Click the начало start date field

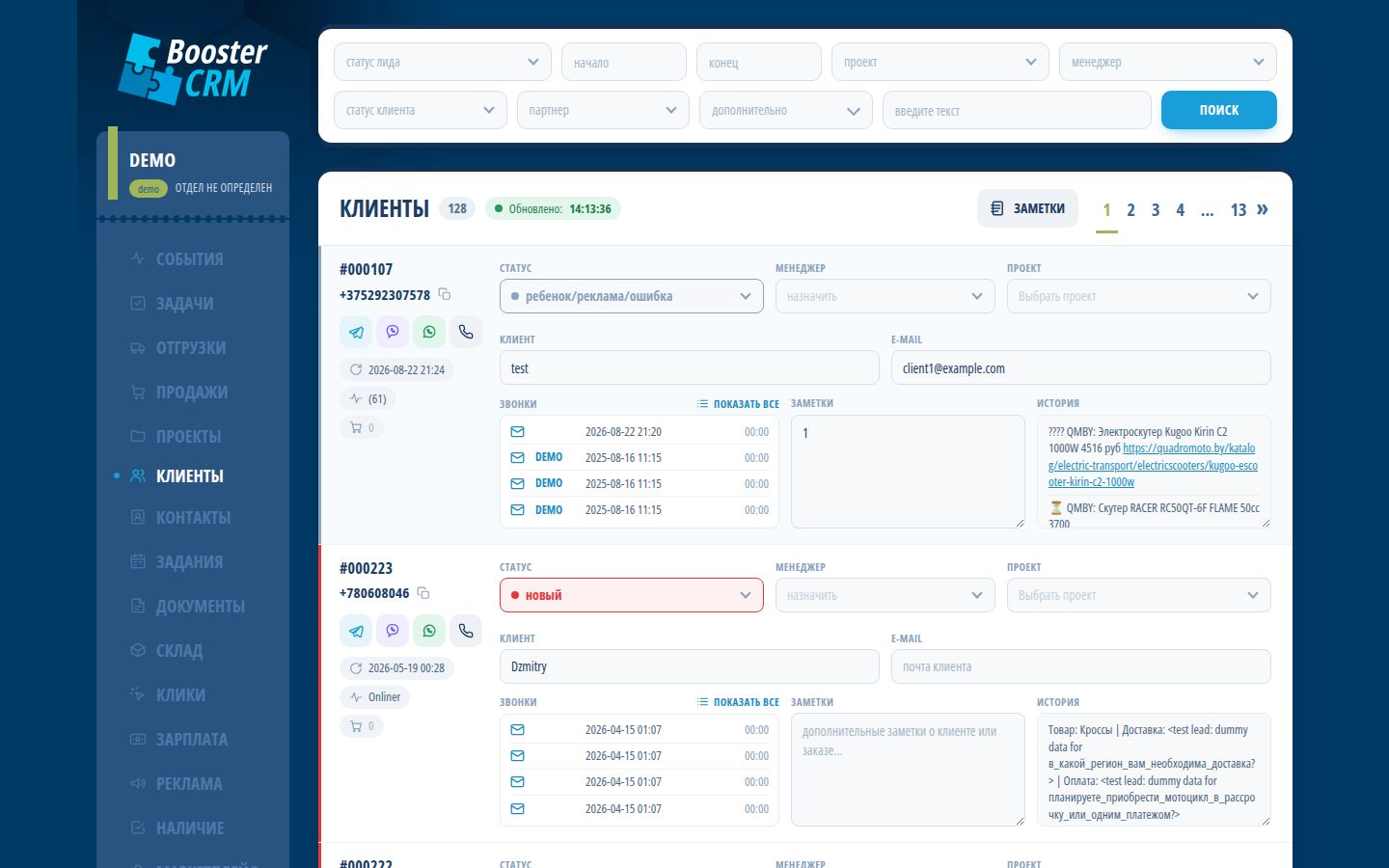point(624,62)
